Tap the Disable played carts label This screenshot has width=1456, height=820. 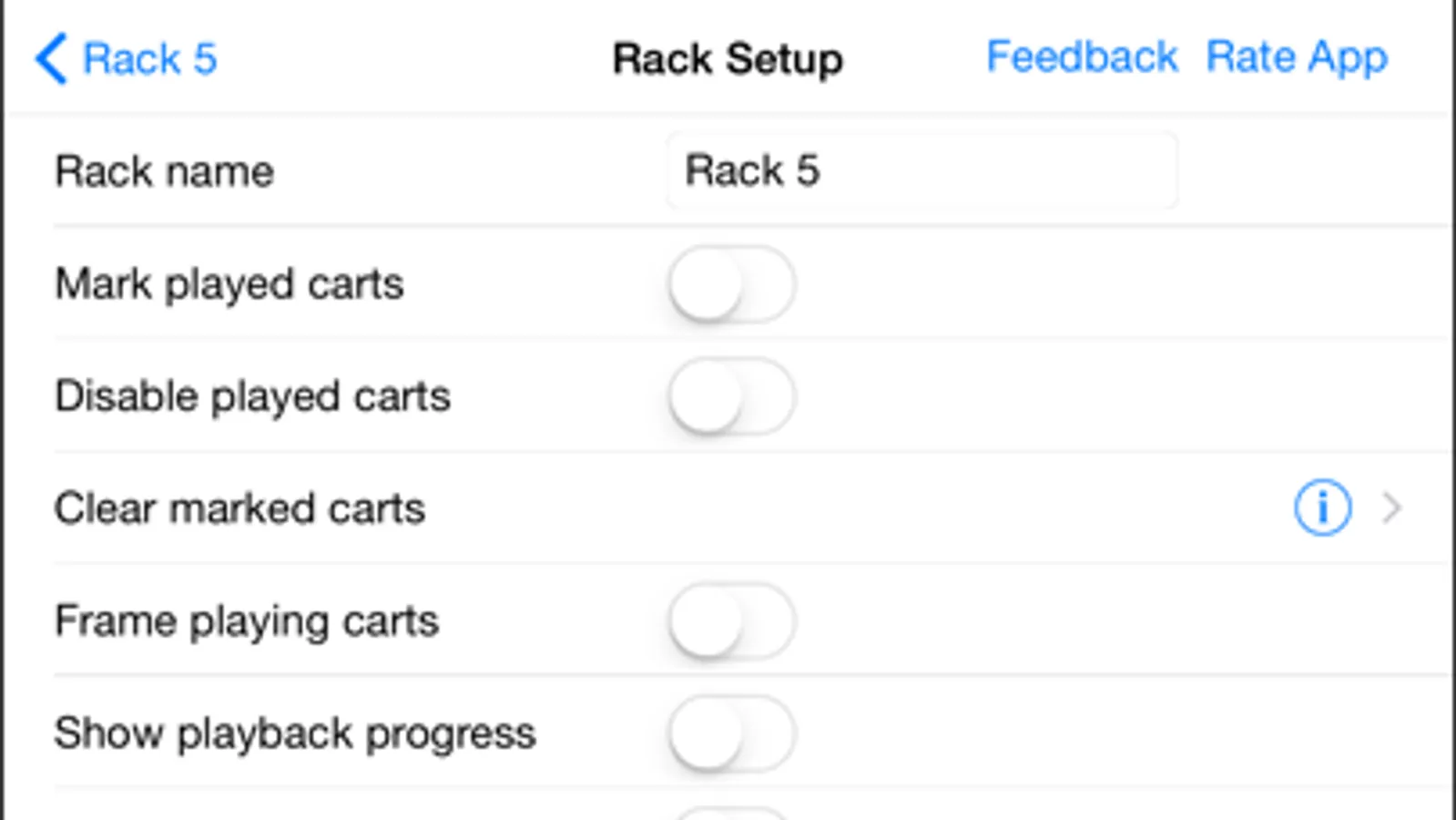(x=252, y=396)
